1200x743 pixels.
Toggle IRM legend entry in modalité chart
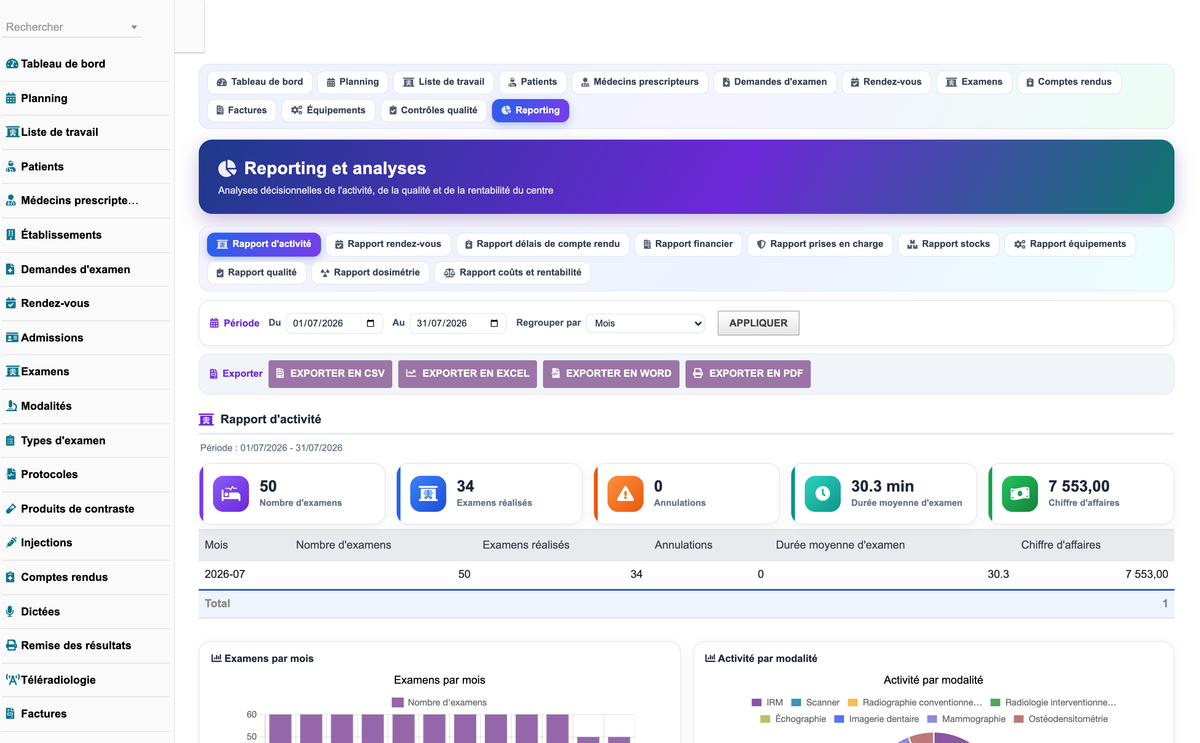tap(765, 703)
